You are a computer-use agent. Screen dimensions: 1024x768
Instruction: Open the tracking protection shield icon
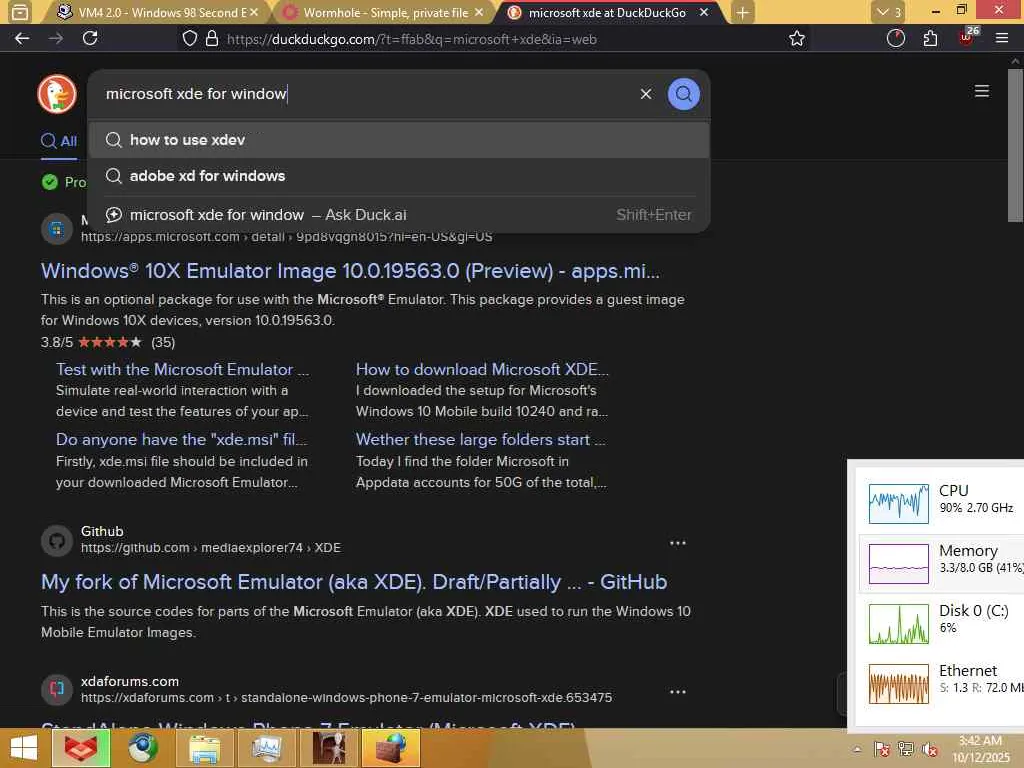(189, 39)
